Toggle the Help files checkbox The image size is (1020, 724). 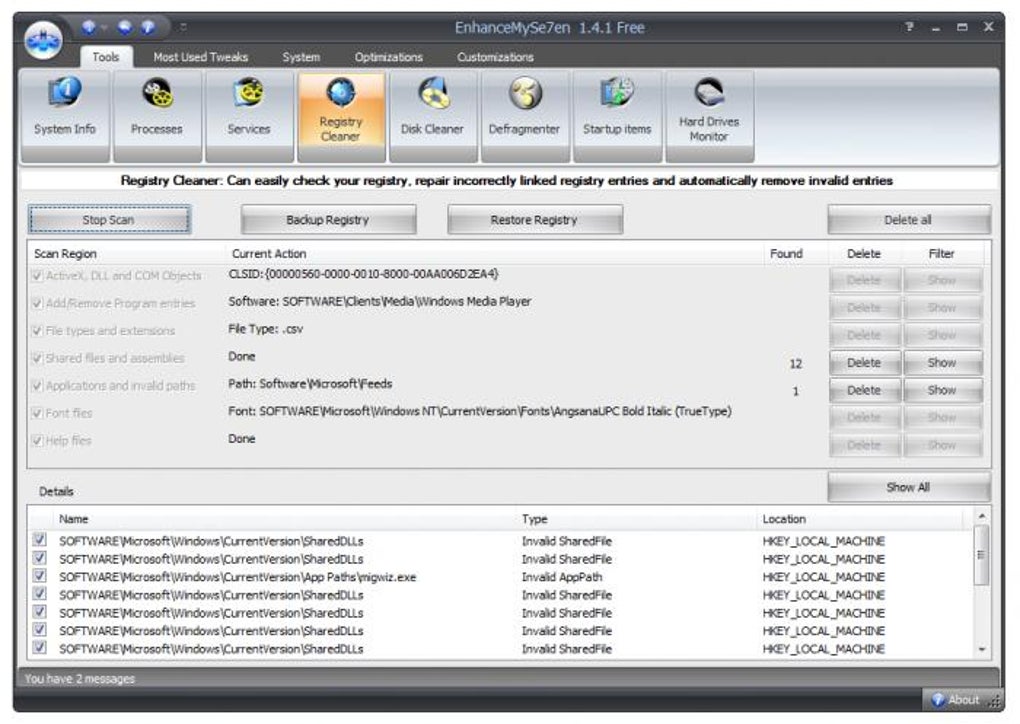click(37, 440)
